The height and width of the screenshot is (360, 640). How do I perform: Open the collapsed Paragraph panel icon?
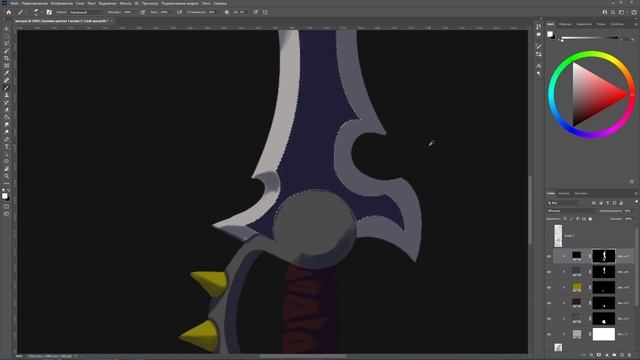pos(539,74)
